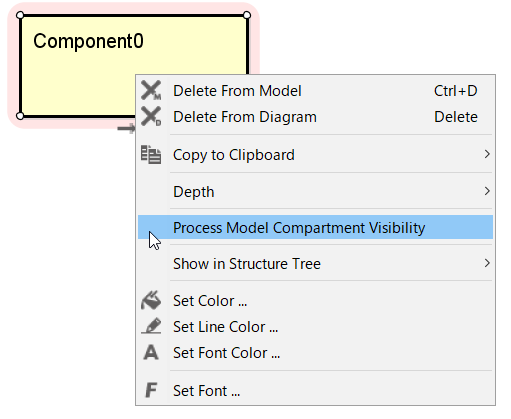Expand the Depth submenu arrow

[487, 191]
